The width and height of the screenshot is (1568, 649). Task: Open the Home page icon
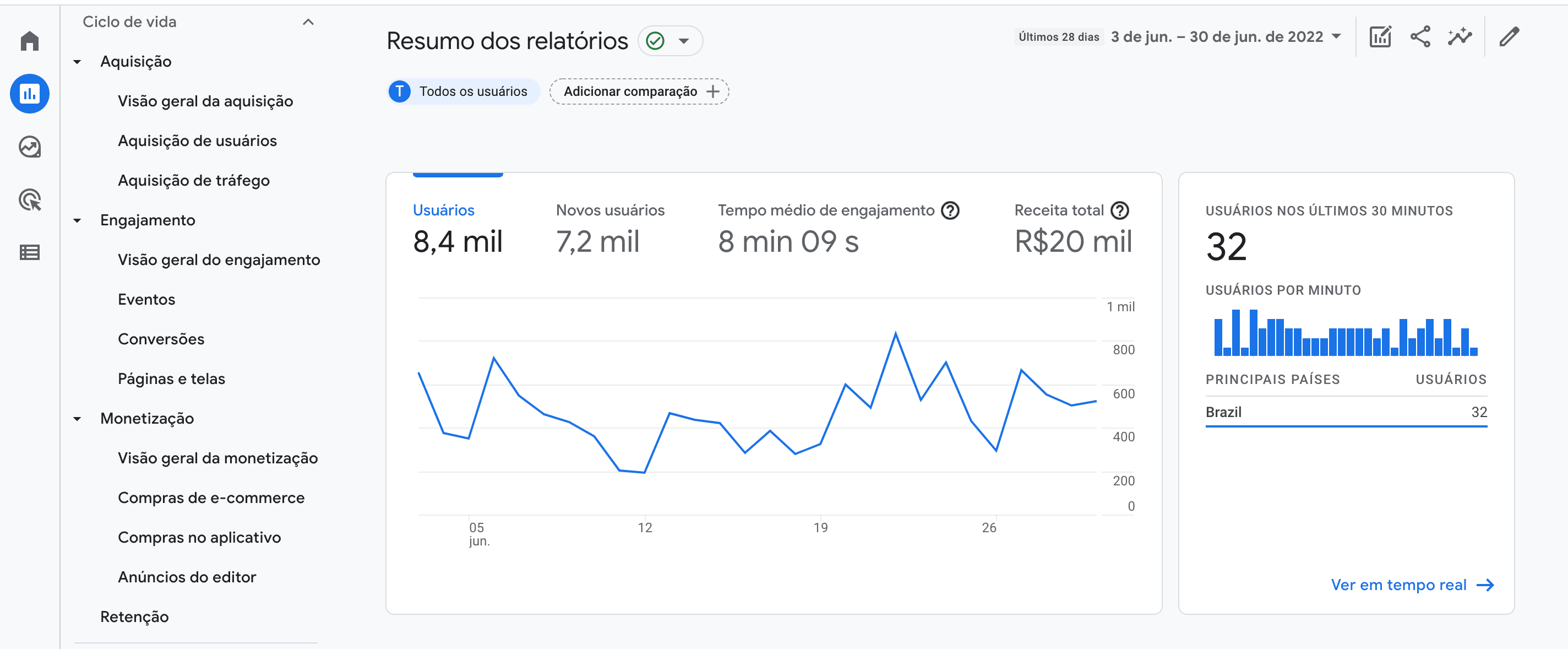(x=29, y=41)
